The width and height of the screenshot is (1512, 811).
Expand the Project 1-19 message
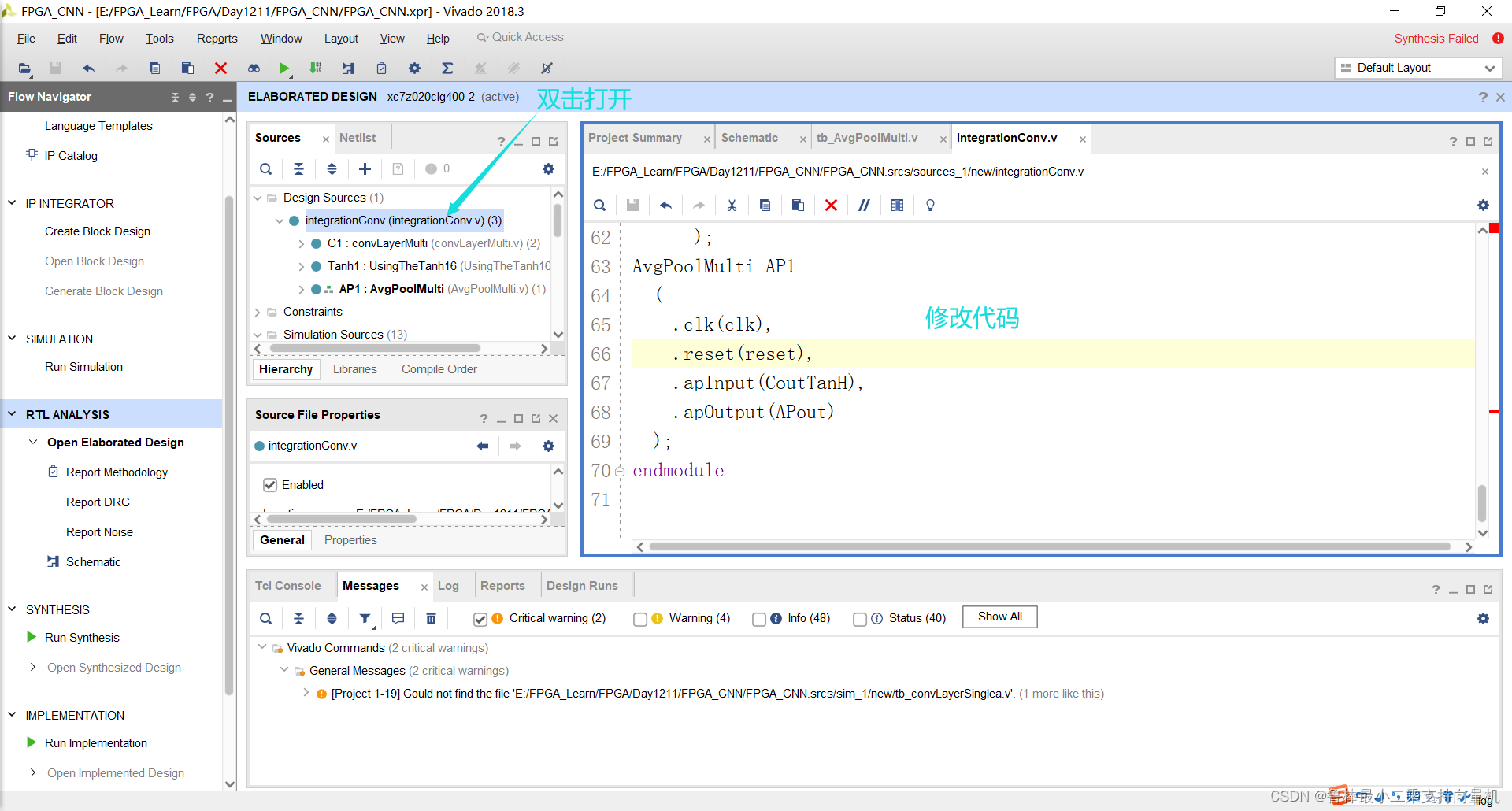coord(306,693)
